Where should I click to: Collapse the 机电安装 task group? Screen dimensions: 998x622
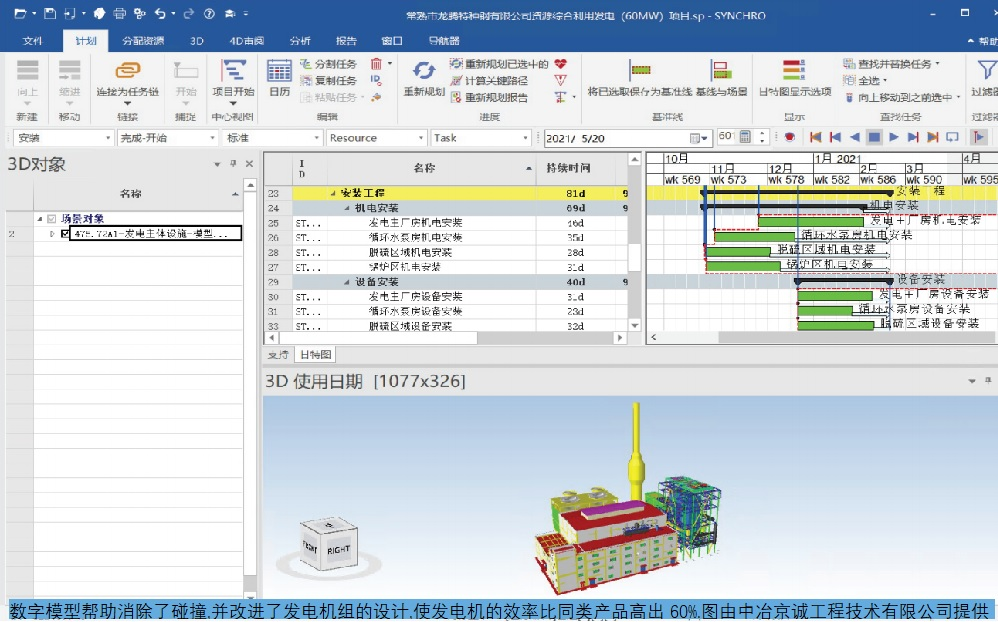click(347, 208)
